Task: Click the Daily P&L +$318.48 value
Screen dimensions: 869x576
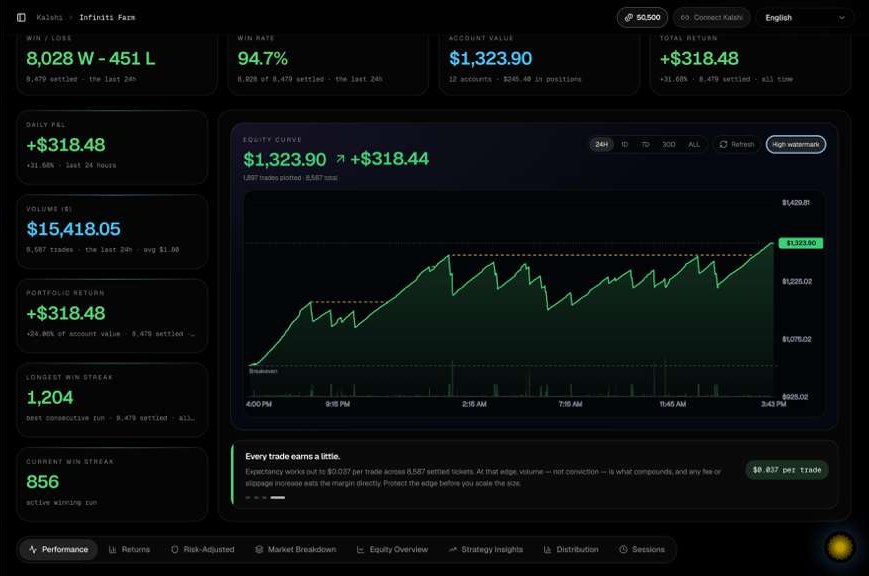Action: 66,145
